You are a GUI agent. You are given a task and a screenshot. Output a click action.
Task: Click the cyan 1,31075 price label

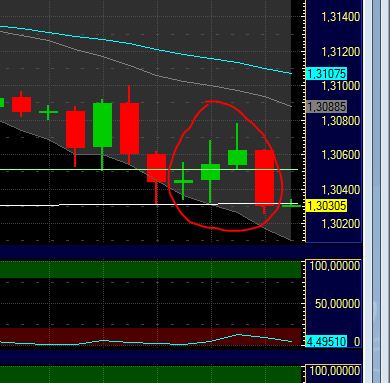coord(326,74)
